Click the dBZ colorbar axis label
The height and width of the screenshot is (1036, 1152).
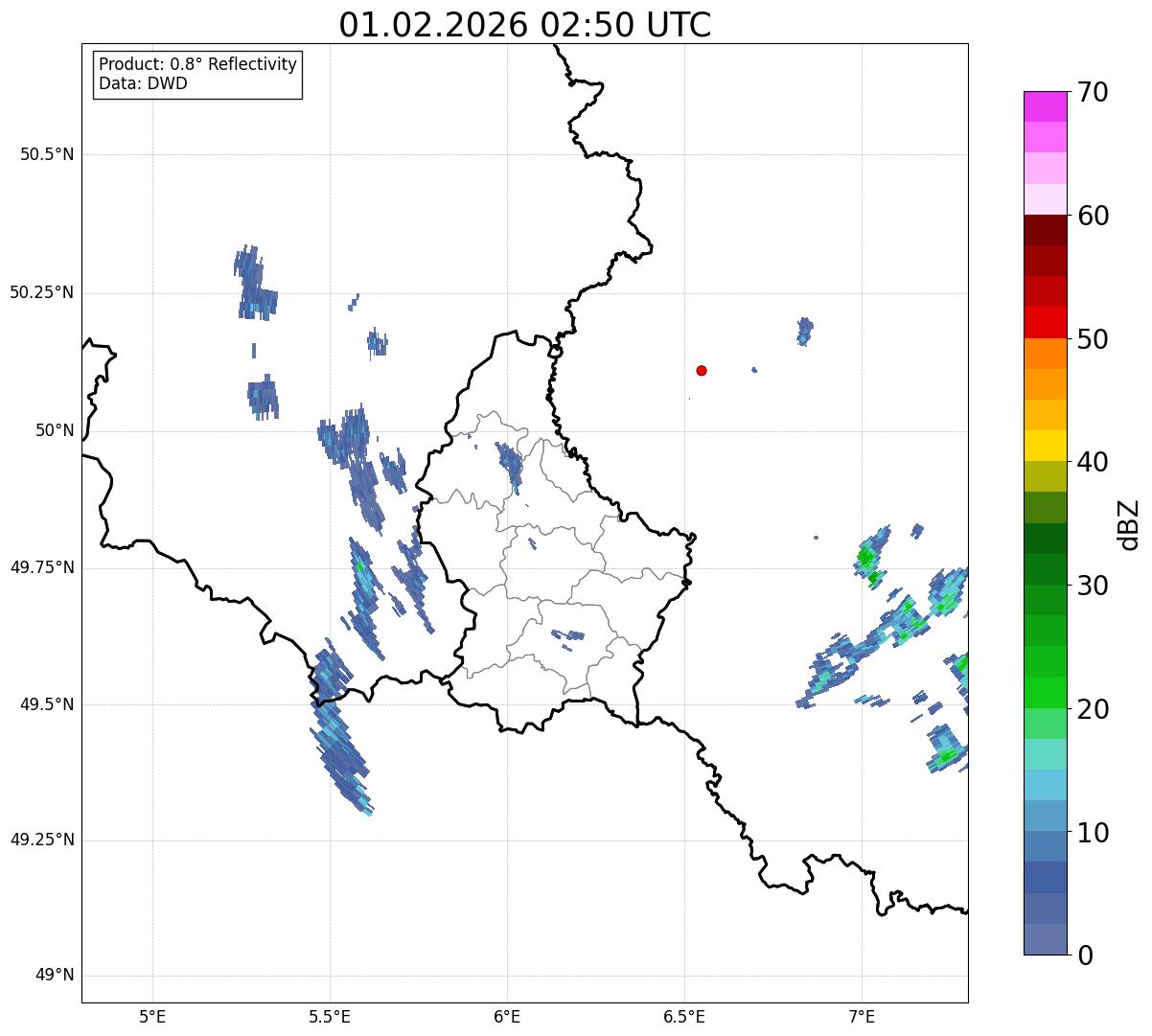(x=1129, y=524)
